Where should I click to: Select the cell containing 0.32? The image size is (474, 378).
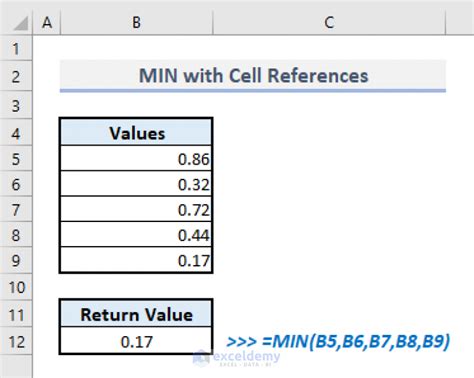[136, 184]
